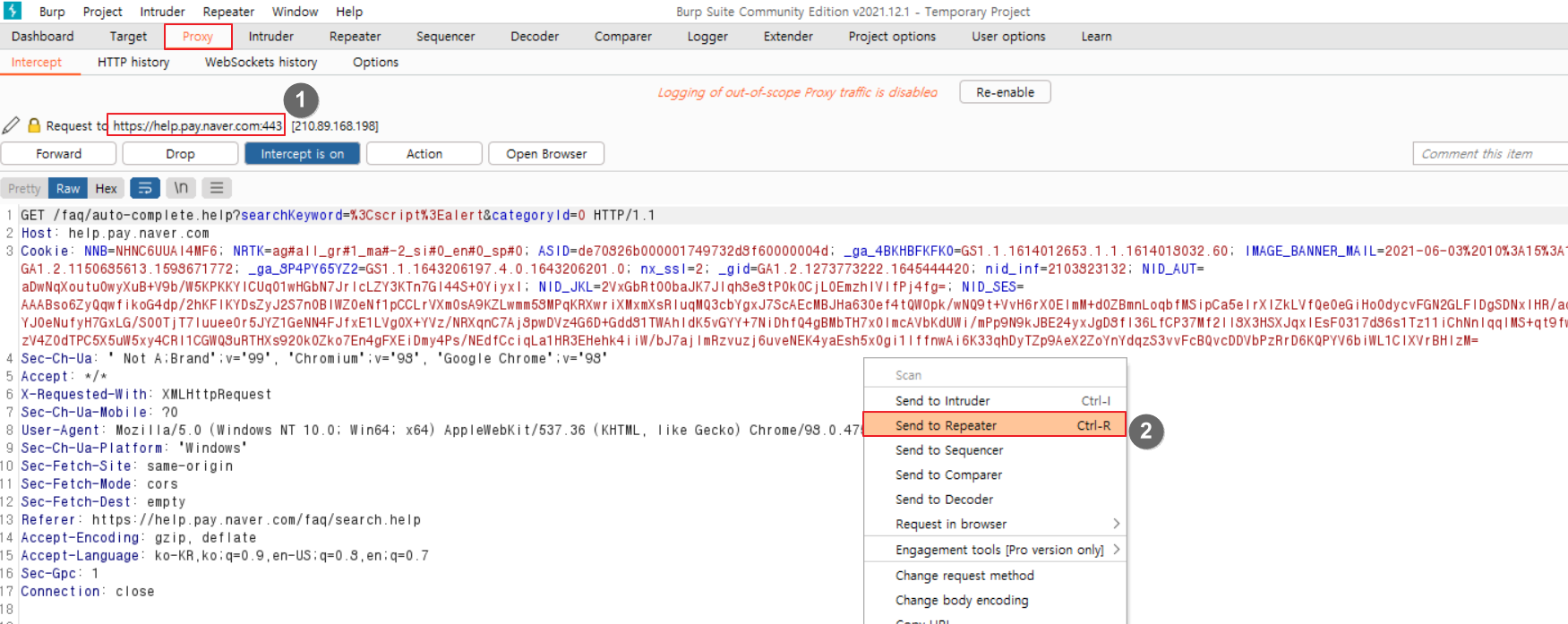The height and width of the screenshot is (624, 1568).
Task: Switch to the Sequencer tab
Action: (x=445, y=37)
